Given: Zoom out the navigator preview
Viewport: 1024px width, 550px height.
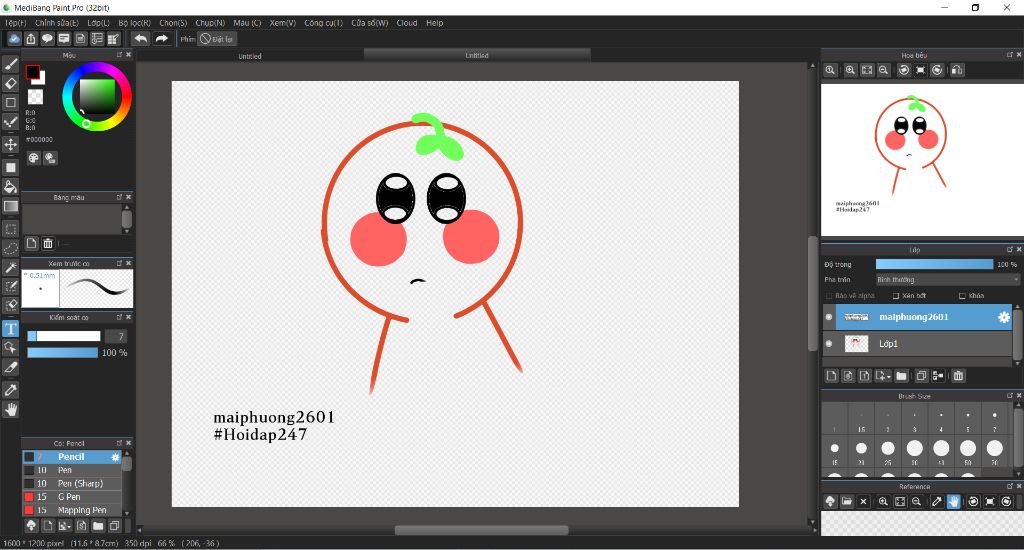Looking at the screenshot, I should click(x=884, y=70).
